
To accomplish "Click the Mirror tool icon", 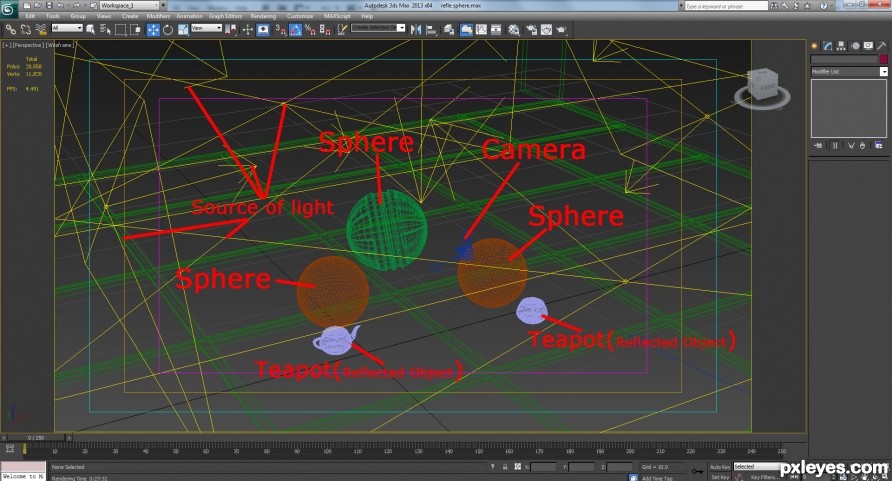I will [x=416, y=30].
